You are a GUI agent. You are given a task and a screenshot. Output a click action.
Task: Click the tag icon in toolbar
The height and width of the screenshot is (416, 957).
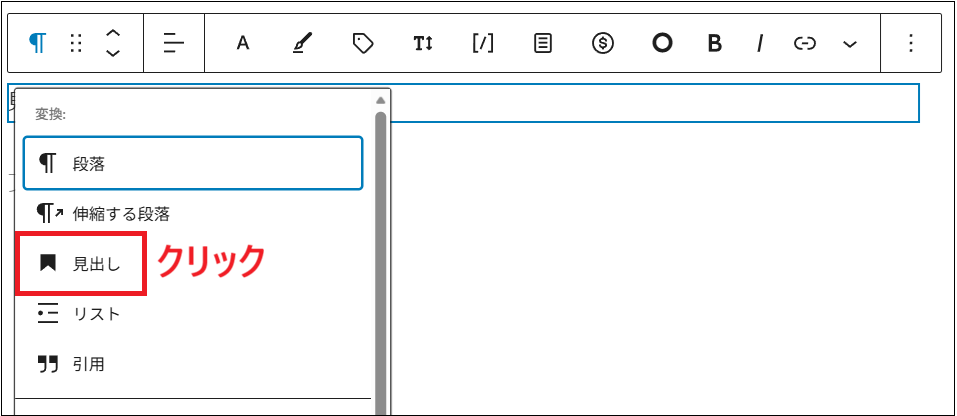point(363,43)
